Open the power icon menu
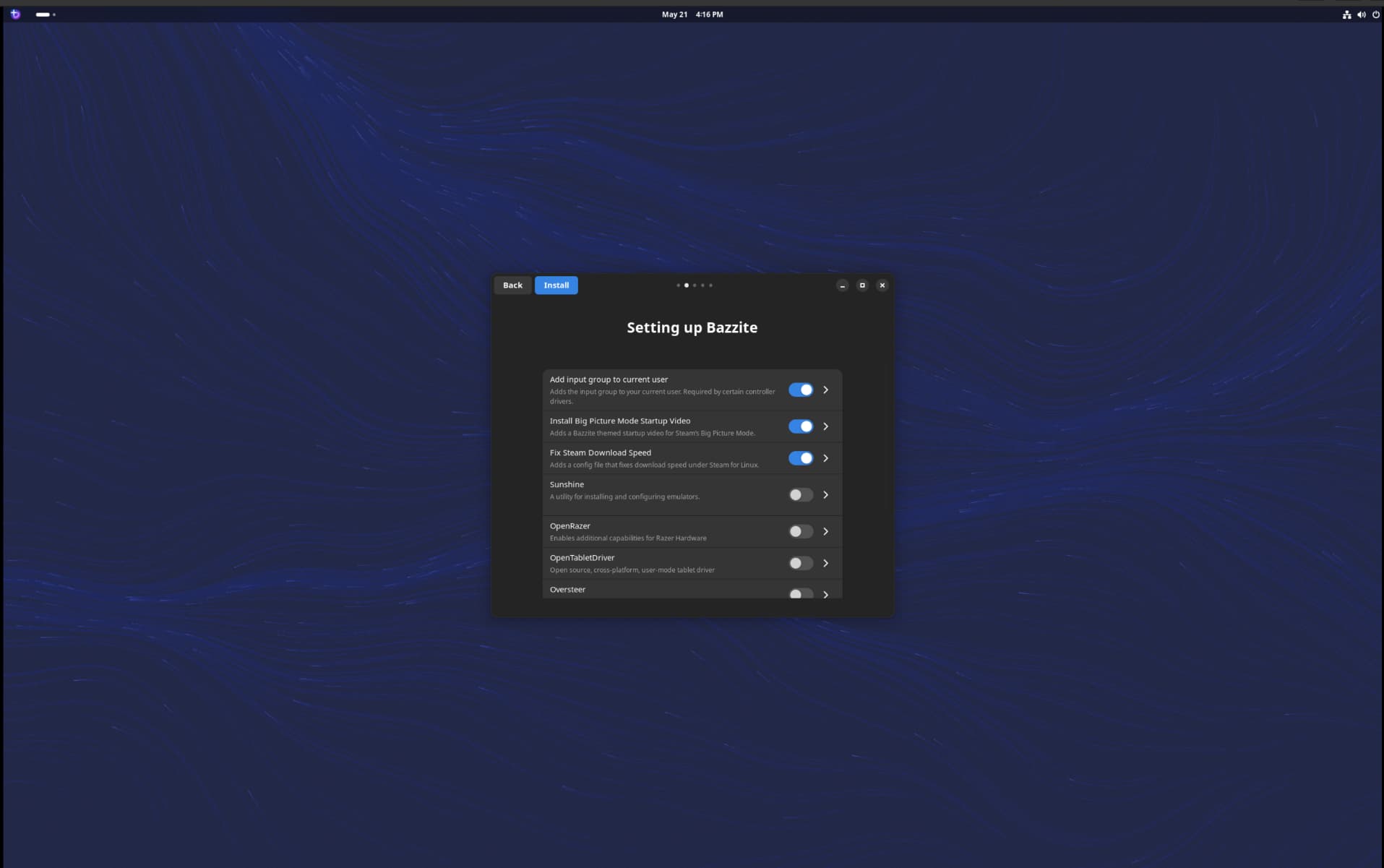 [x=1375, y=14]
